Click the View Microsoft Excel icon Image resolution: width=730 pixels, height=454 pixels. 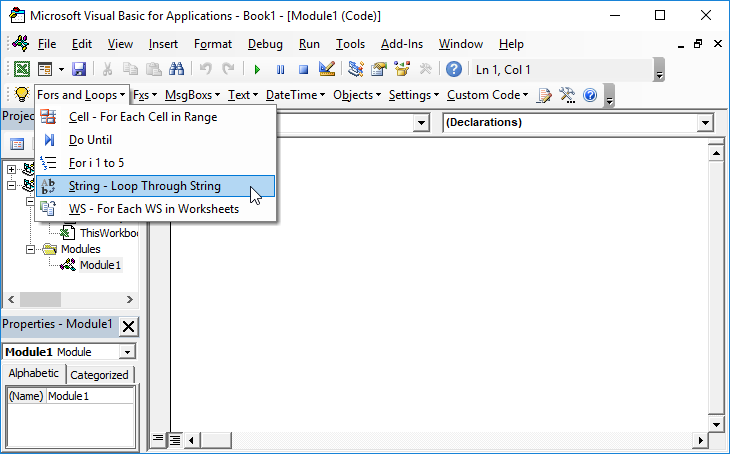point(21,69)
